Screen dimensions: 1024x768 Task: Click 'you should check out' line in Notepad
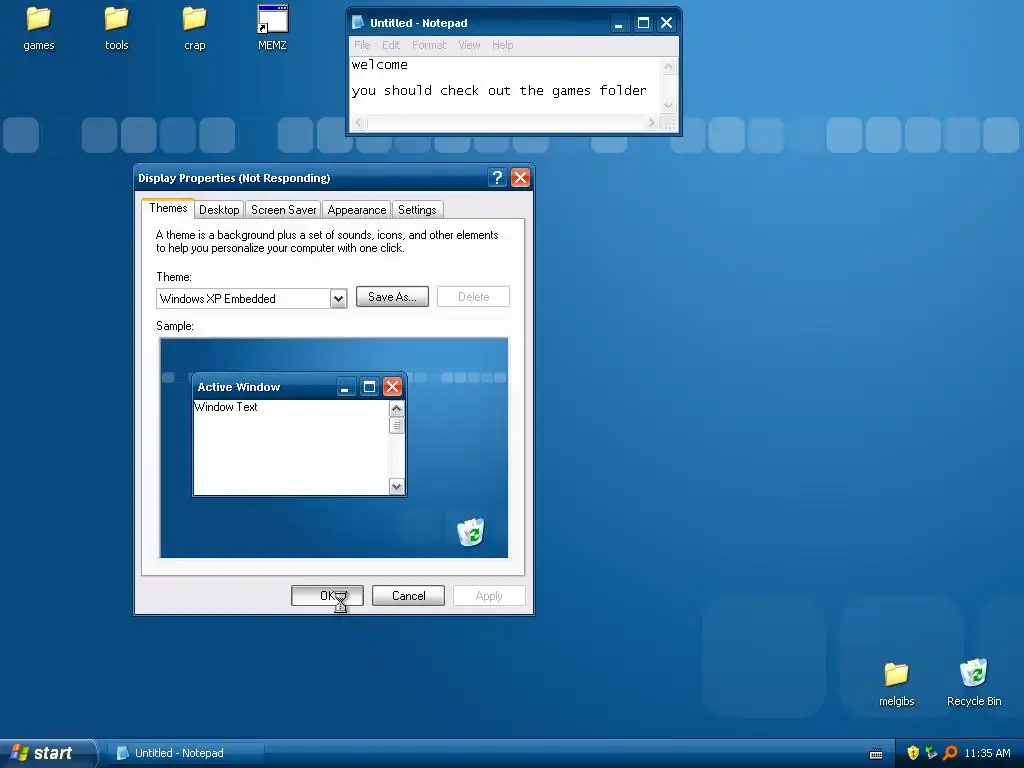(x=499, y=91)
